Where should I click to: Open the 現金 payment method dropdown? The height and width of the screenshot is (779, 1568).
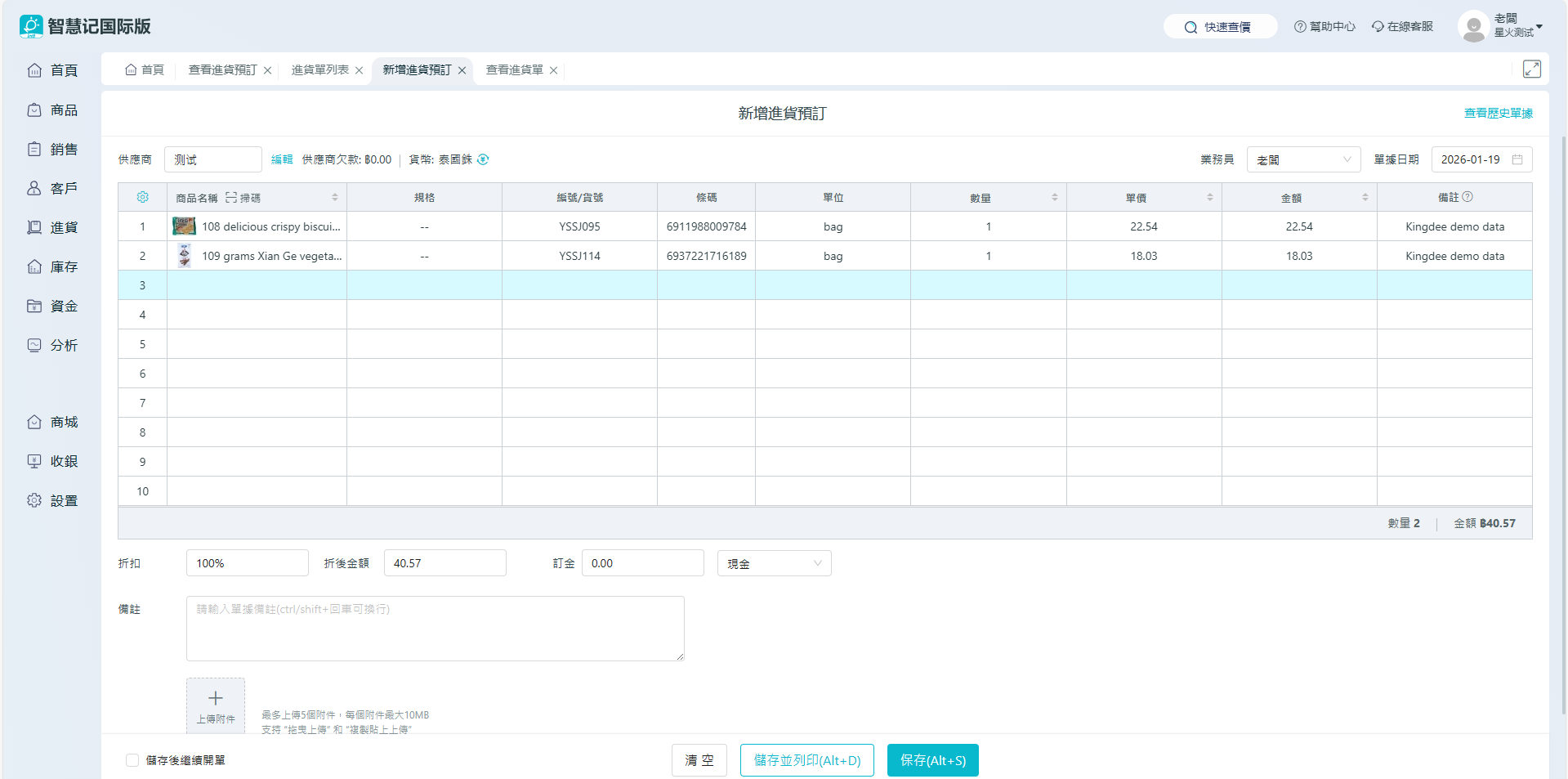(x=774, y=563)
